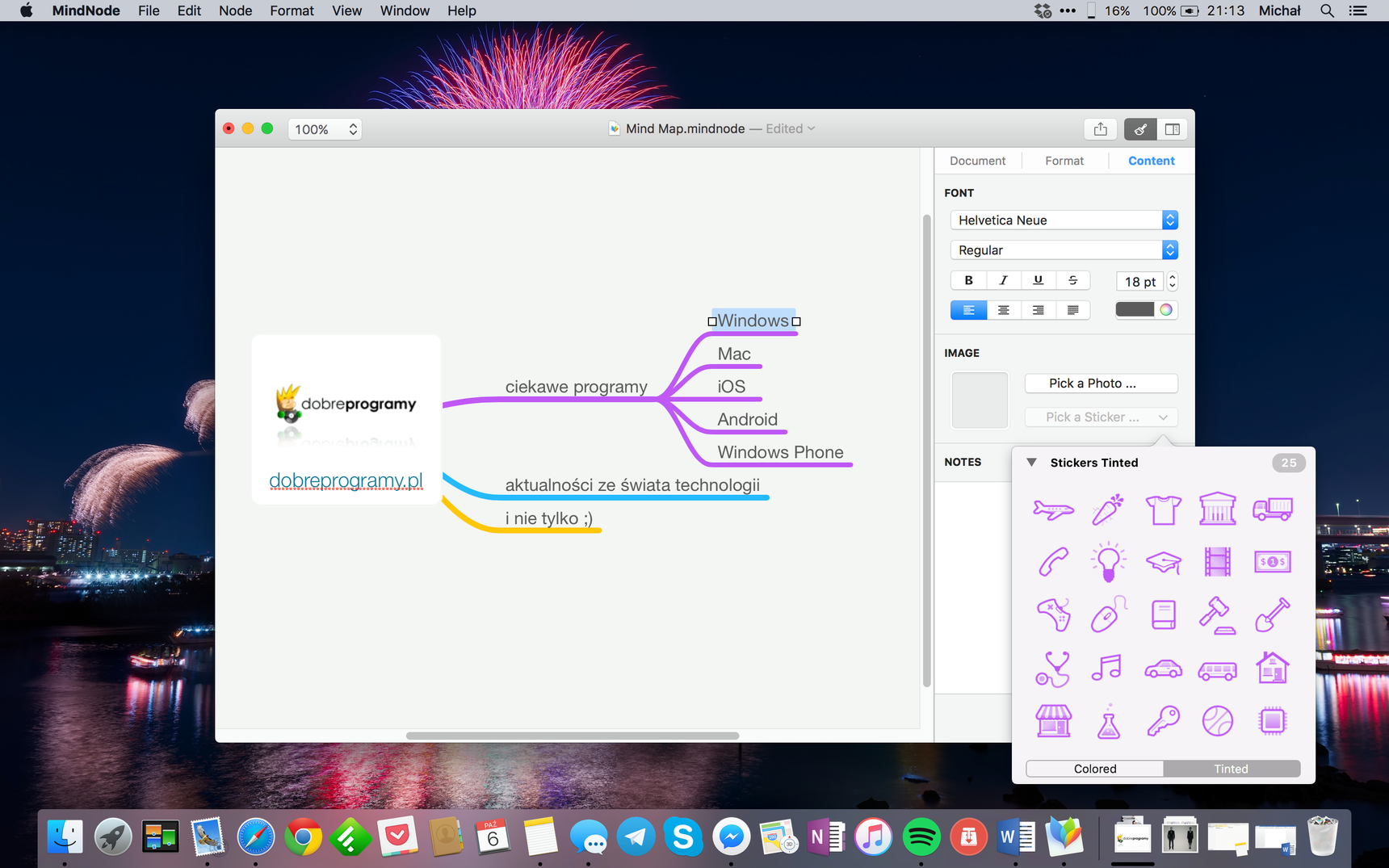Open the Regular font style dropdown
The height and width of the screenshot is (868, 1389).
click(x=1064, y=249)
